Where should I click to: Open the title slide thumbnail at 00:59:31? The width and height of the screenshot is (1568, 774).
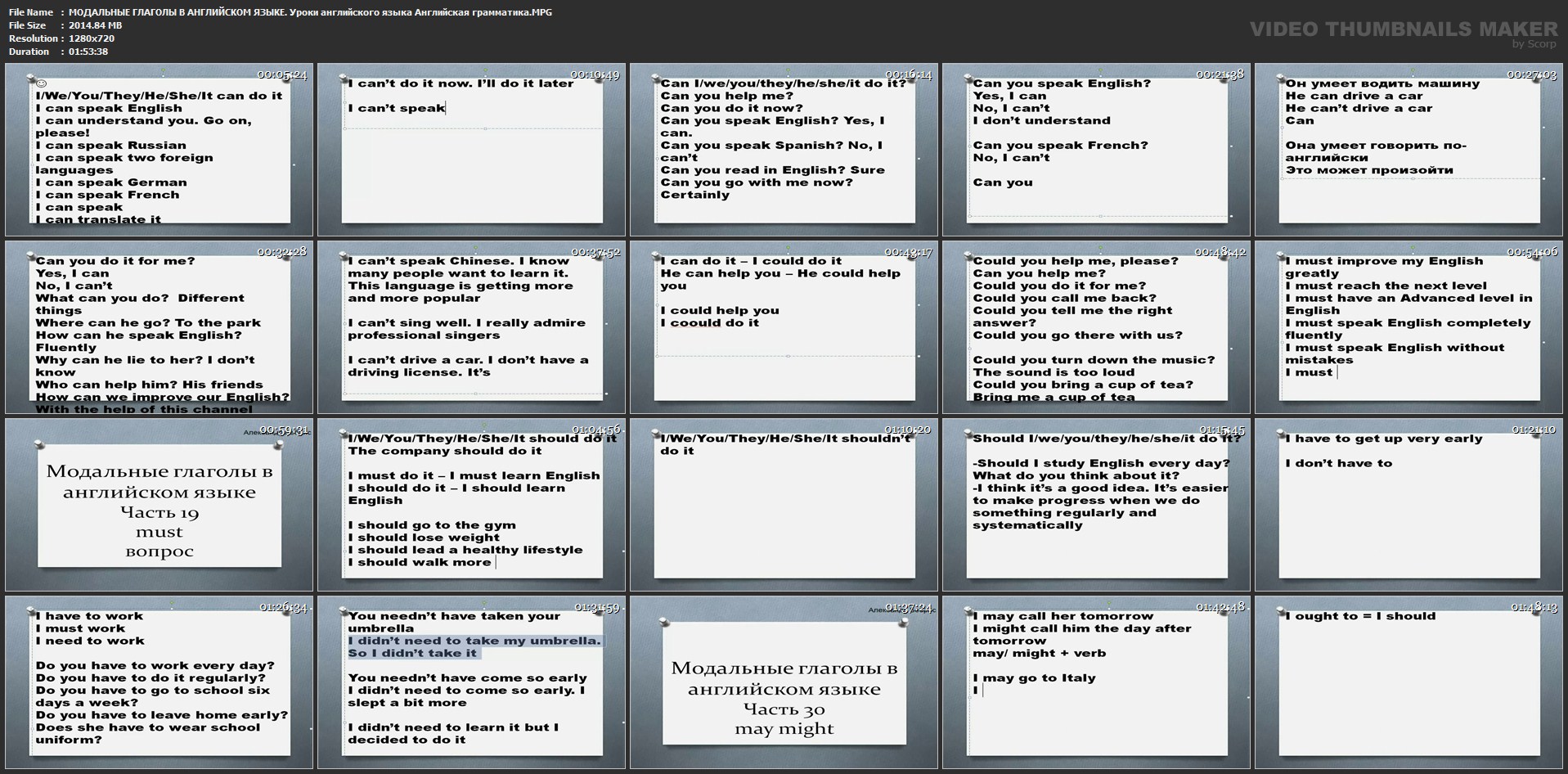pos(159,505)
